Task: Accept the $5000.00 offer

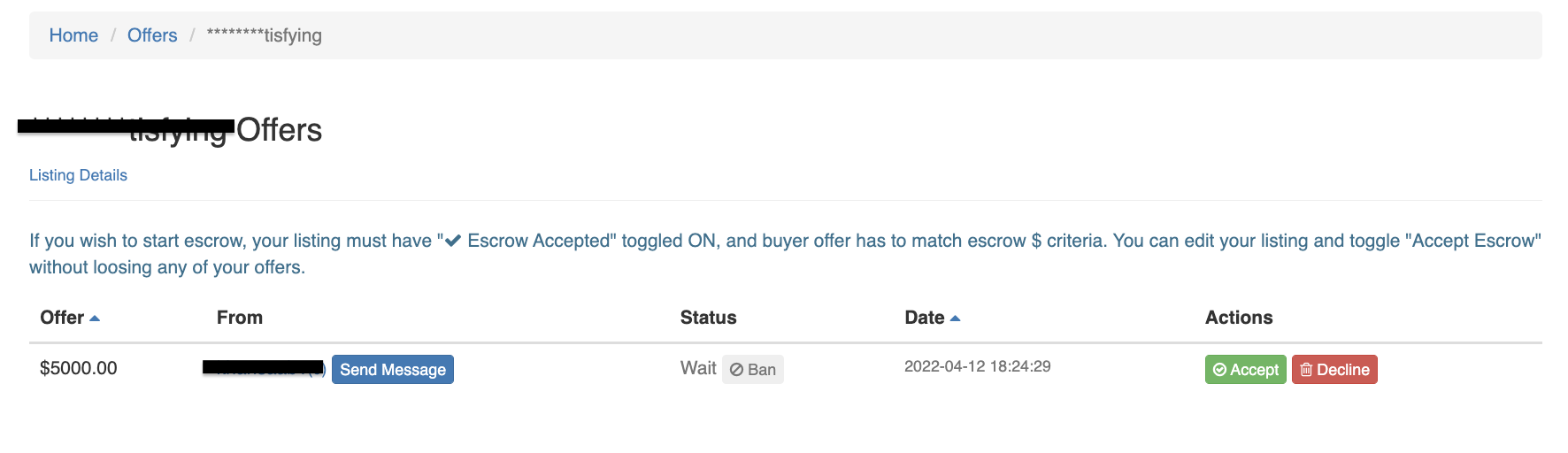Action: [1246, 370]
